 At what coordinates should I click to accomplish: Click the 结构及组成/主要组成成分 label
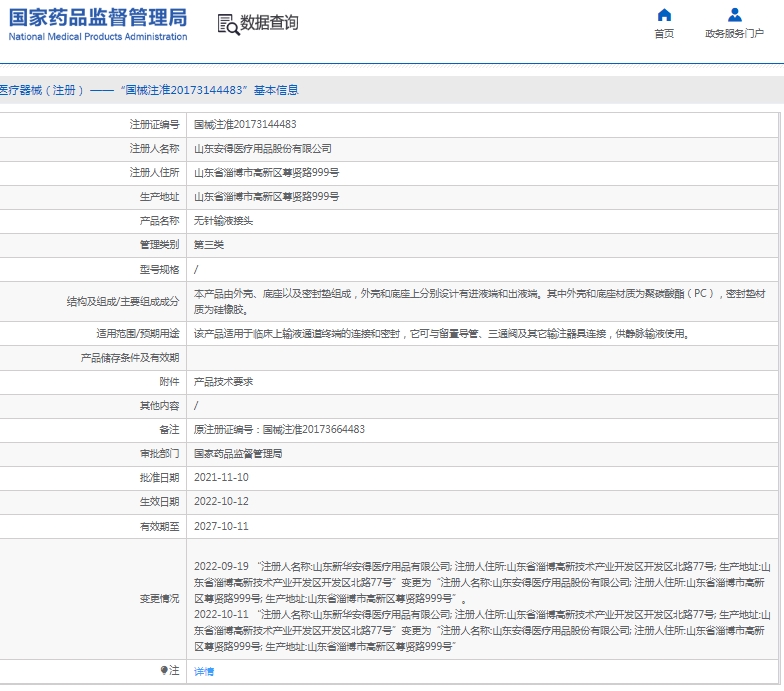click(123, 302)
